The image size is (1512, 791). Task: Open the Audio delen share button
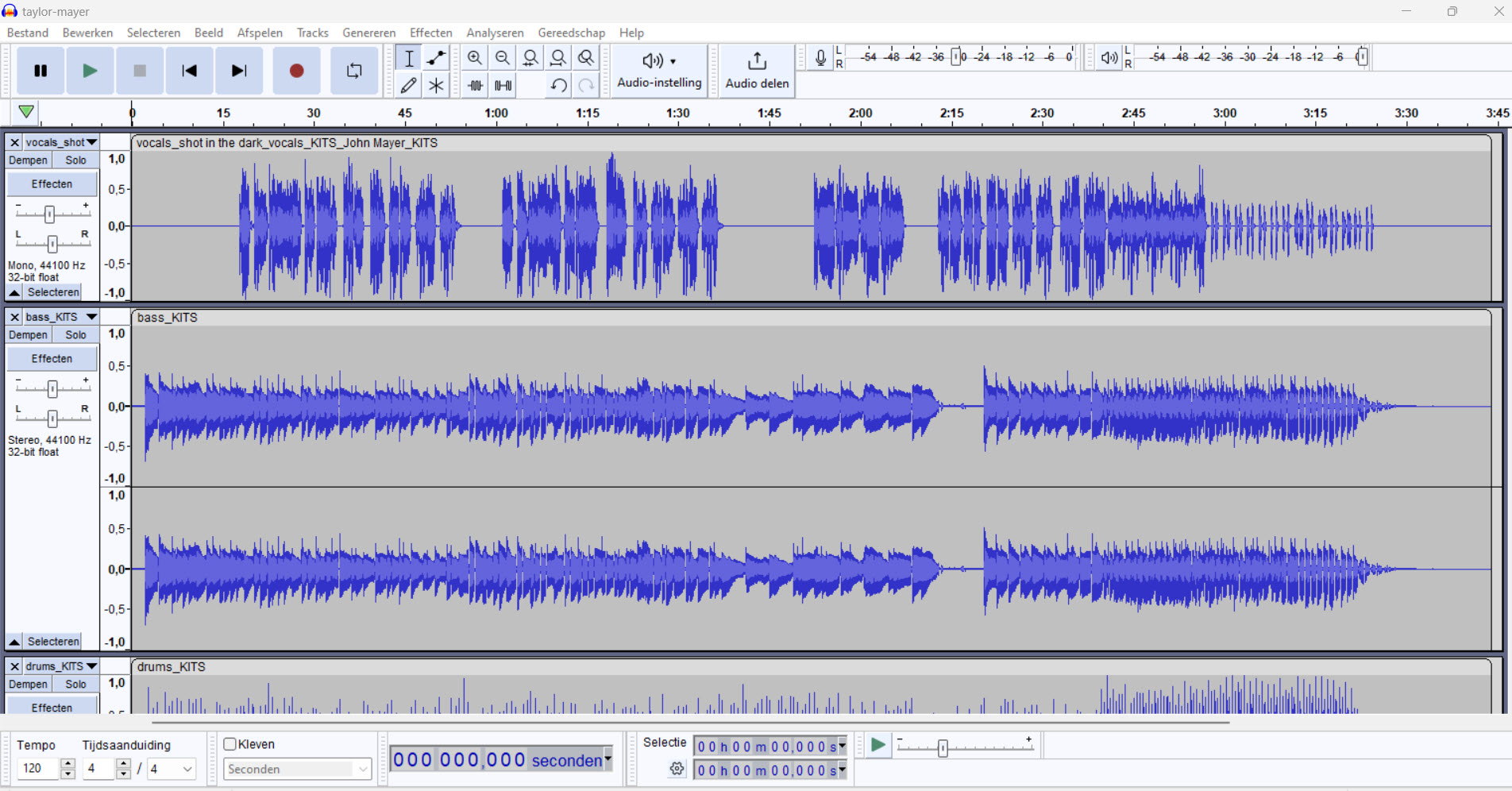coord(757,71)
